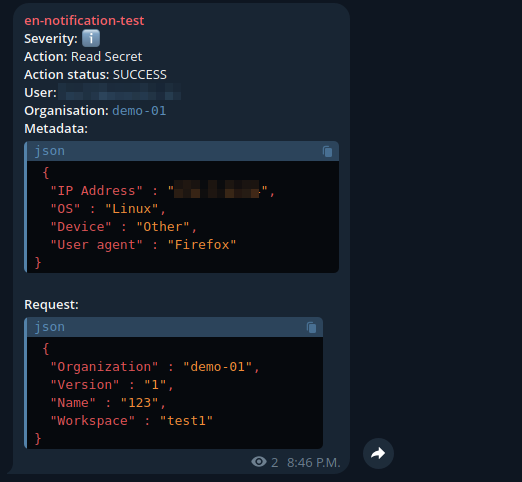Viewport: 522px width, 482px height.
Task: Click the blurred User value
Action: click(120, 92)
